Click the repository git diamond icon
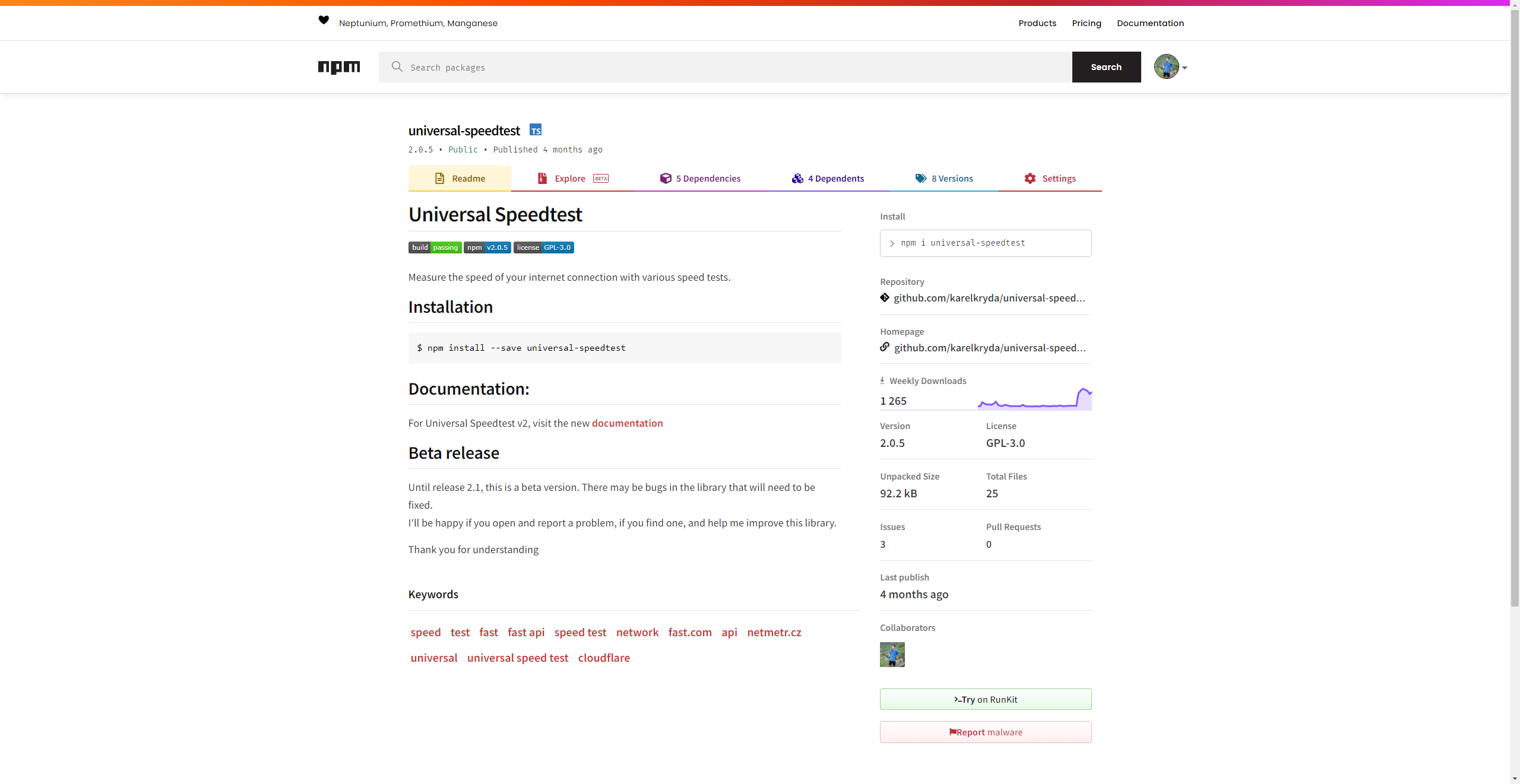This screenshot has height=784, width=1520. 885,298
